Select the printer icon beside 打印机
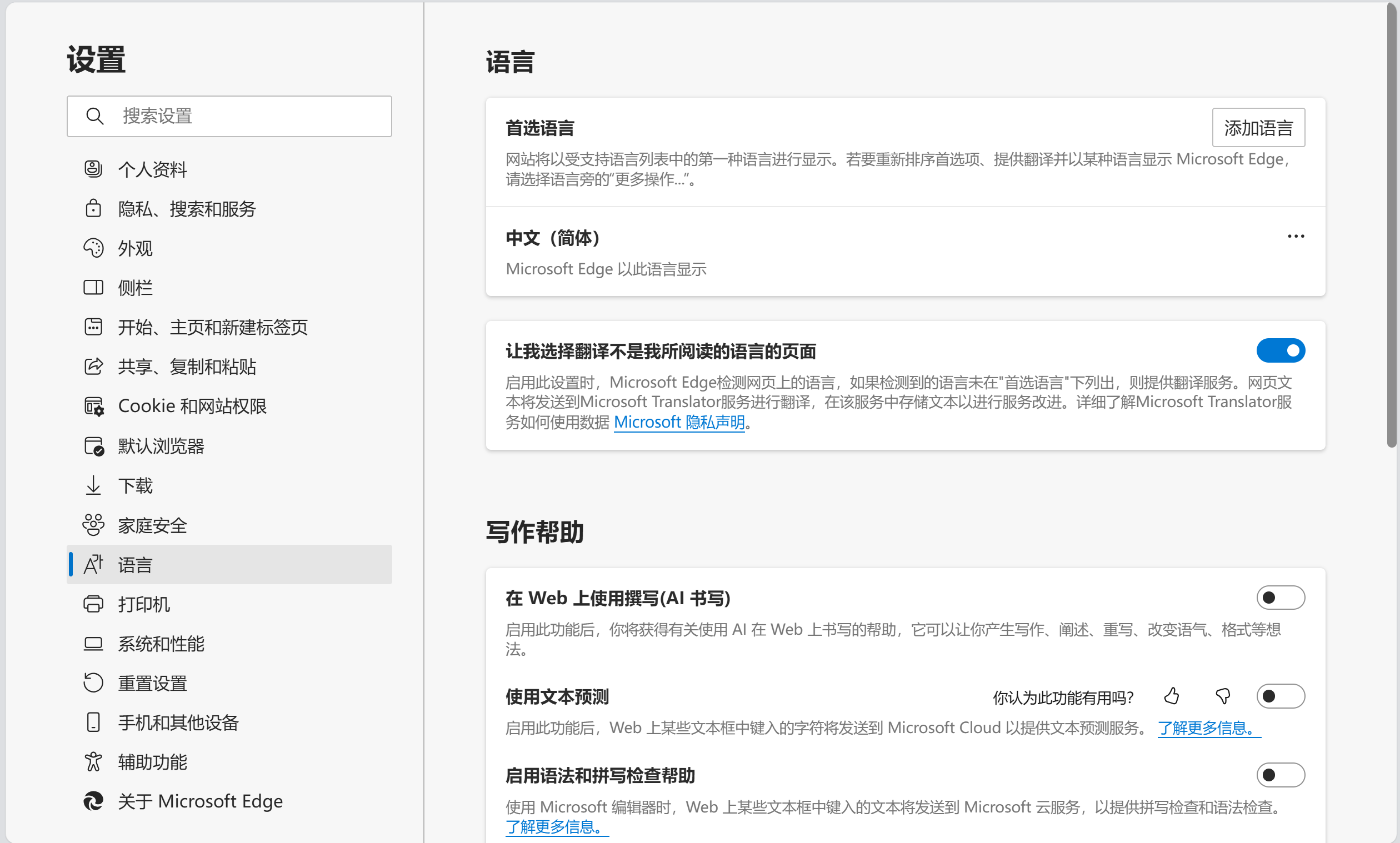Viewport: 1400px width, 843px height. [93, 604]
